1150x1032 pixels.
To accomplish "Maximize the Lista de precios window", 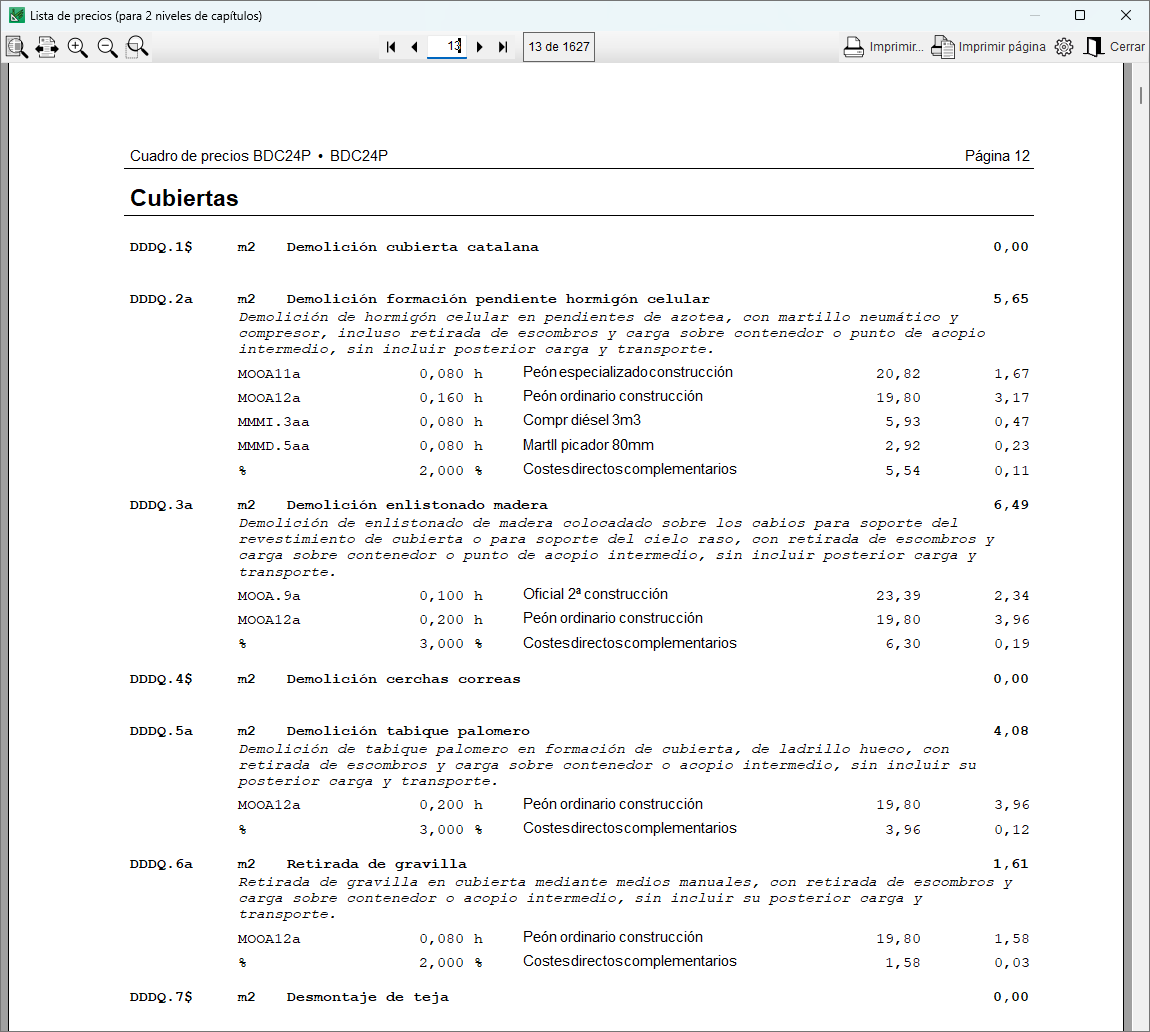I will coord(1080,15).
